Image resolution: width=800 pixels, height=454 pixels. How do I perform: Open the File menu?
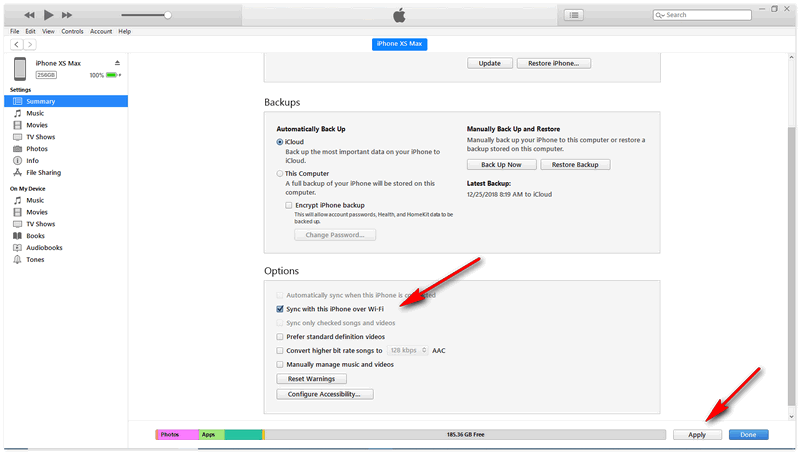tap(14, 32)
